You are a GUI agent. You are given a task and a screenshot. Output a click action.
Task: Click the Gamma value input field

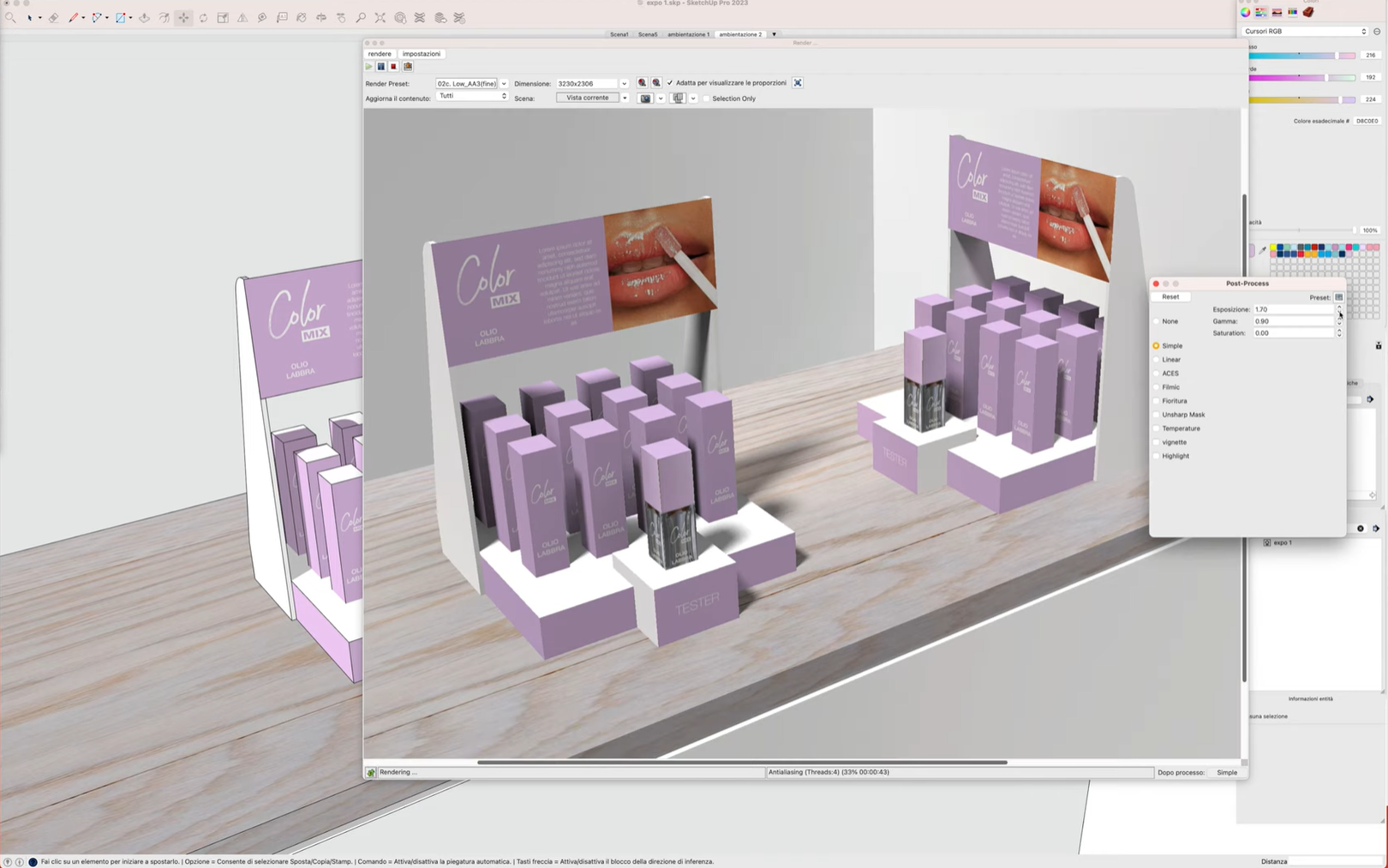click(x=1292, y=321)
